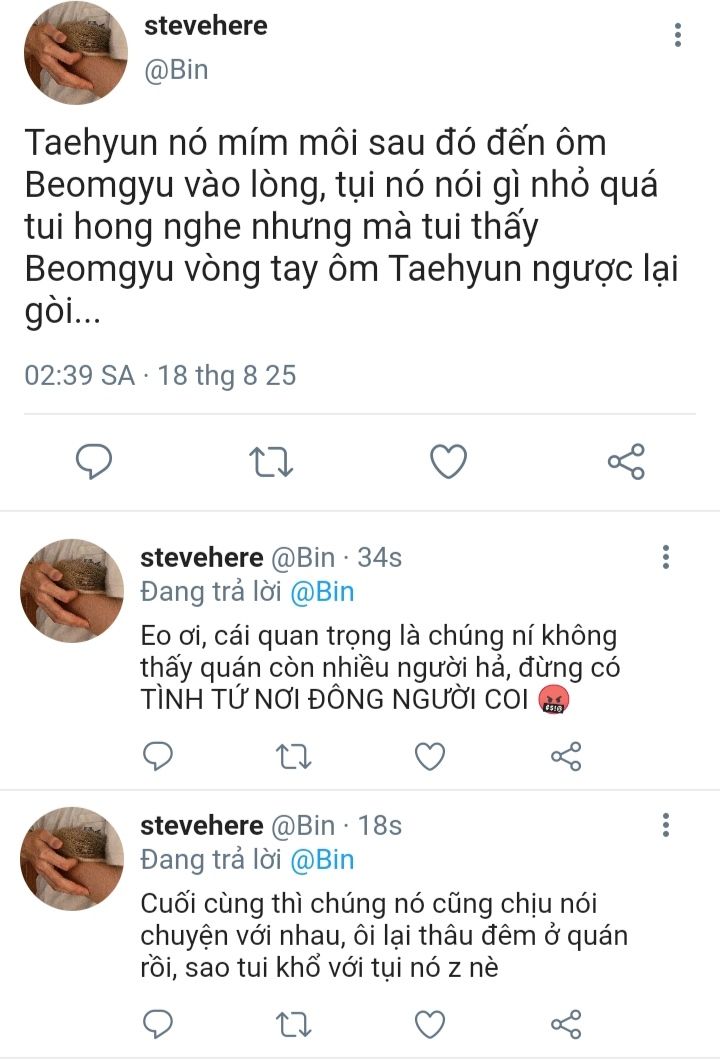Viewport: 720px width, 1063px height.
Task: Reply to the 18s reply tweet
Action: point(158,1024)
